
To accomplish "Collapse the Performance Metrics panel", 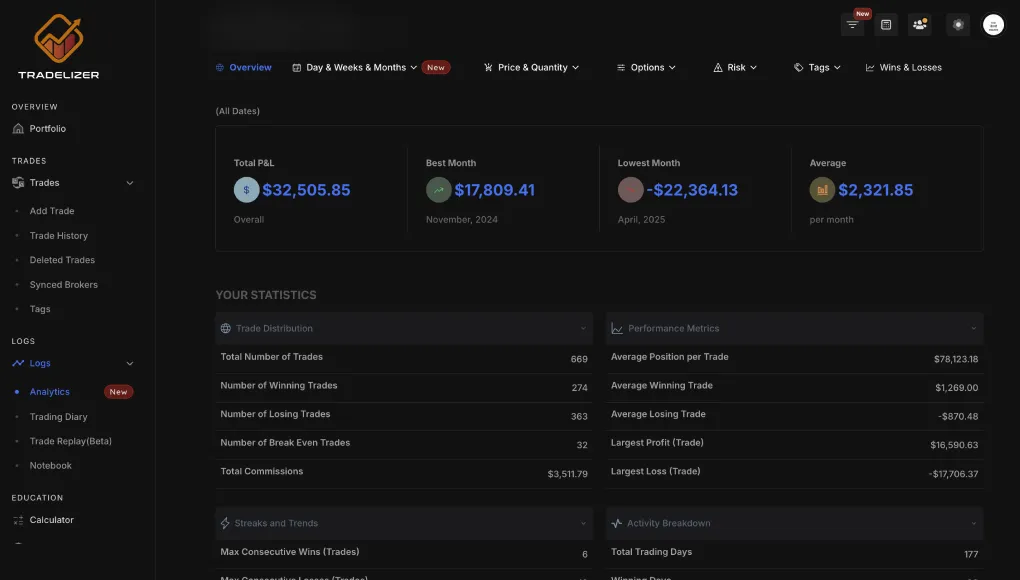I will tap(974, 329).
